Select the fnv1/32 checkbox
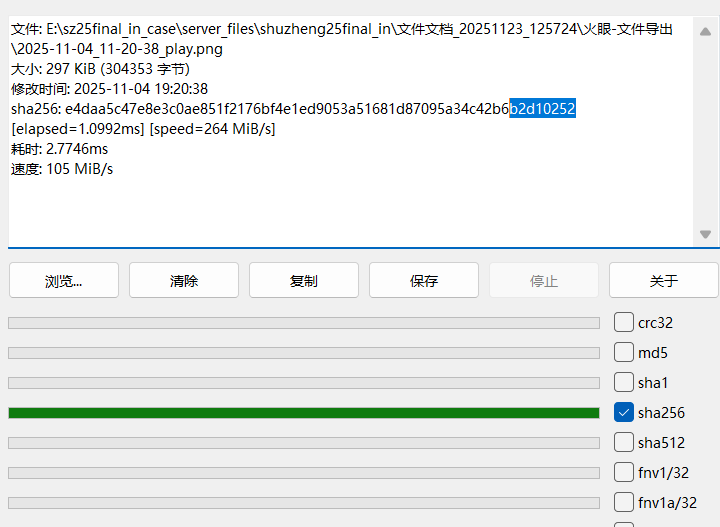This screenshot has width=720, height=527. 624,472
